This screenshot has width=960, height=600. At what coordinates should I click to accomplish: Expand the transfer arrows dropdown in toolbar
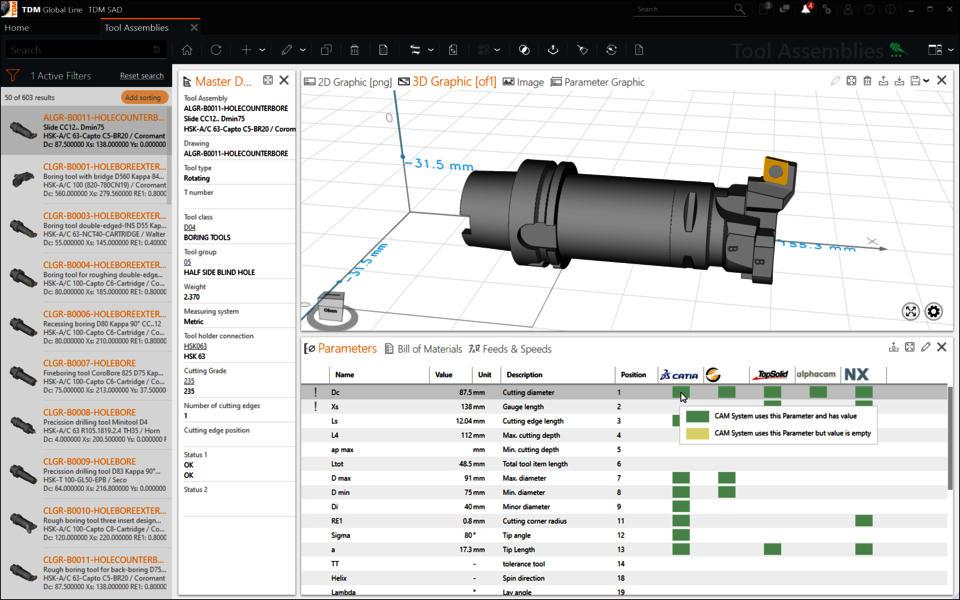click(430, 50)
